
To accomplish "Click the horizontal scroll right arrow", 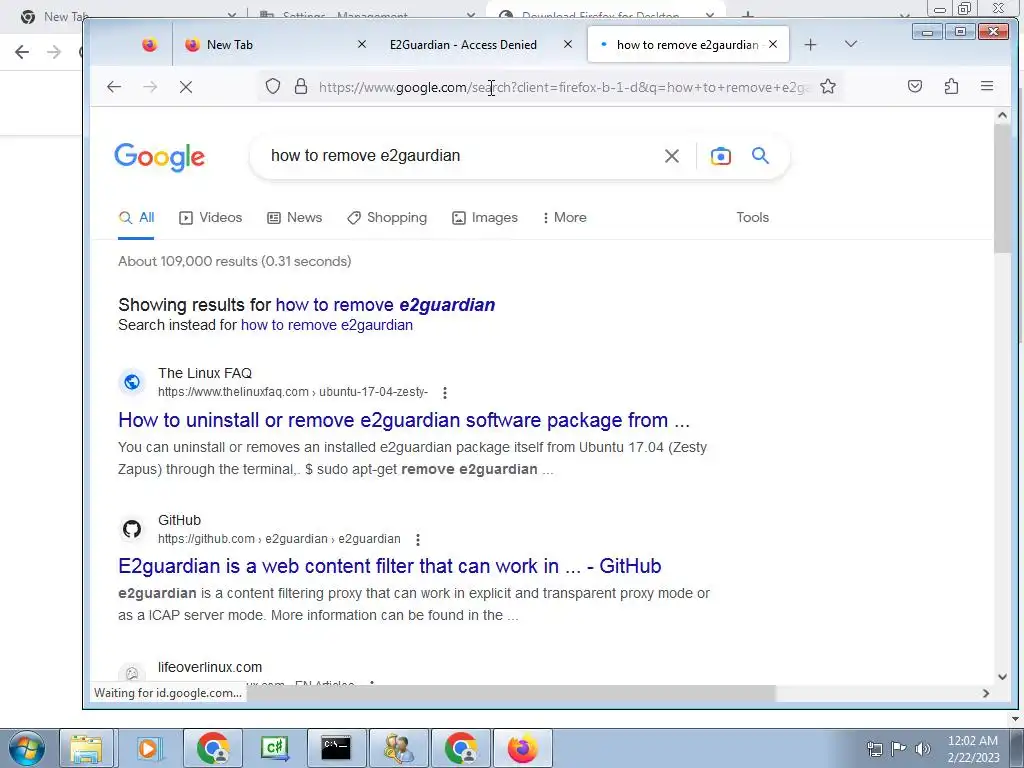I will [x=985, y=693].
